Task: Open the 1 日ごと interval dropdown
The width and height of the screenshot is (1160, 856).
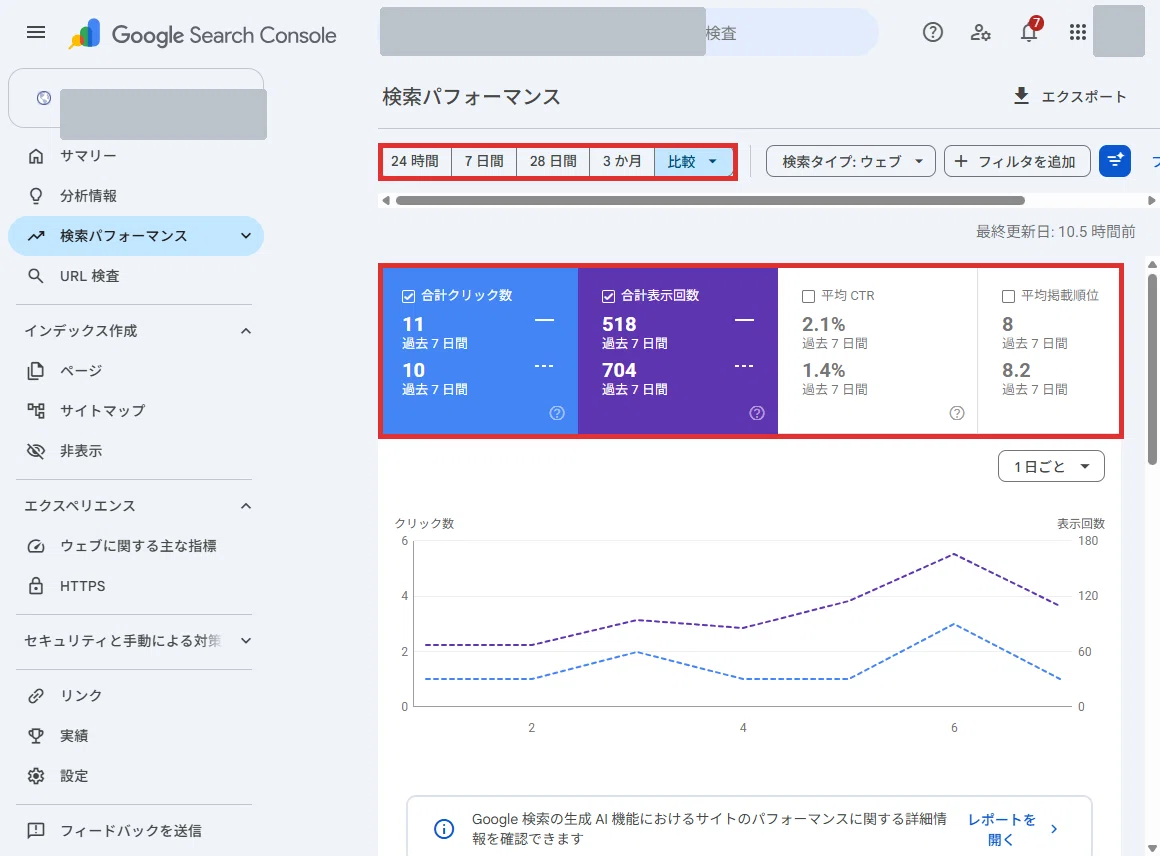Action: (1051, 467)
